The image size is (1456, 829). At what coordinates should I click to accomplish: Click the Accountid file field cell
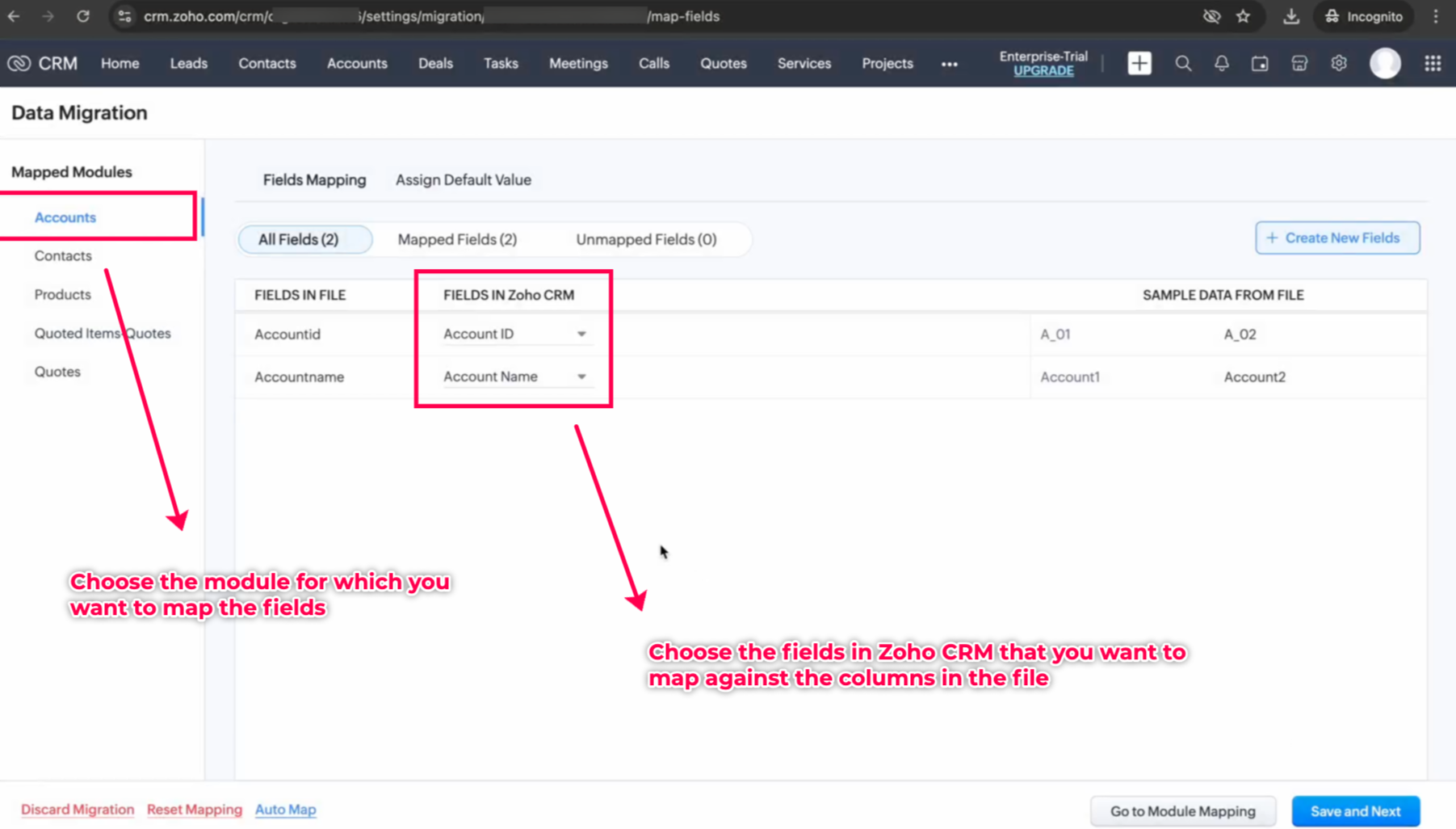tap(287, 335)
